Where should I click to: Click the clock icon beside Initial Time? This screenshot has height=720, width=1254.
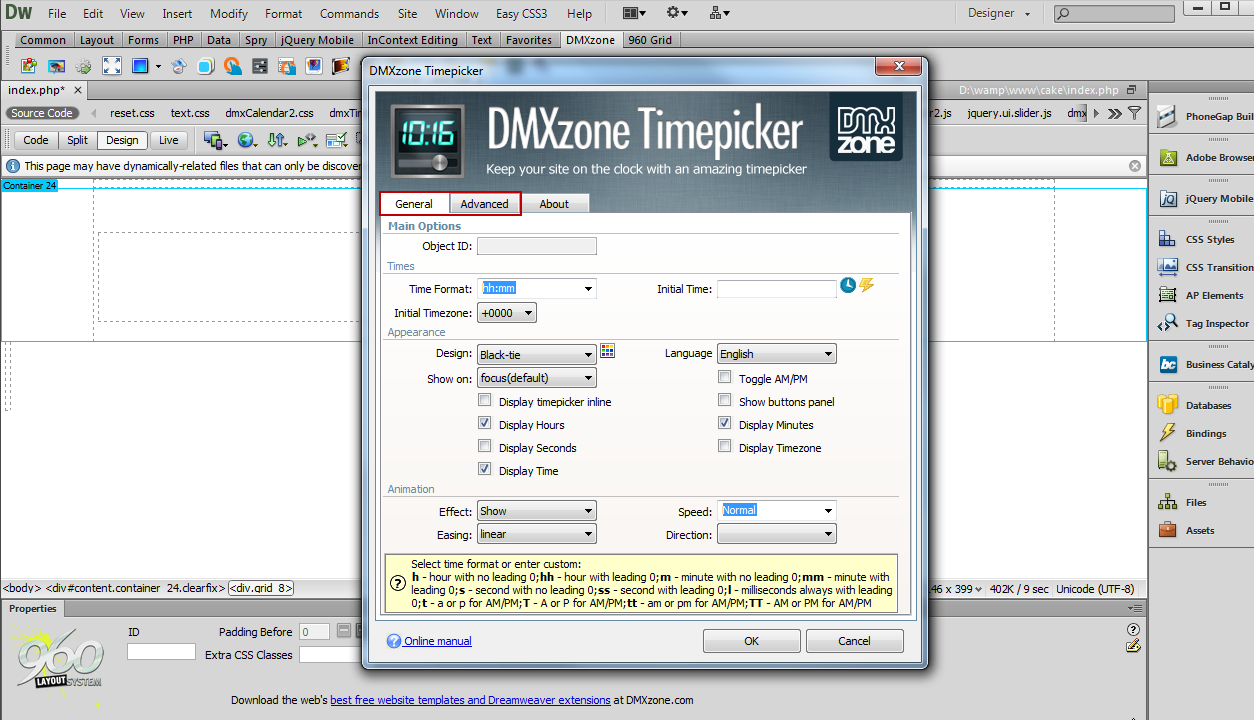tap(848, 285)
